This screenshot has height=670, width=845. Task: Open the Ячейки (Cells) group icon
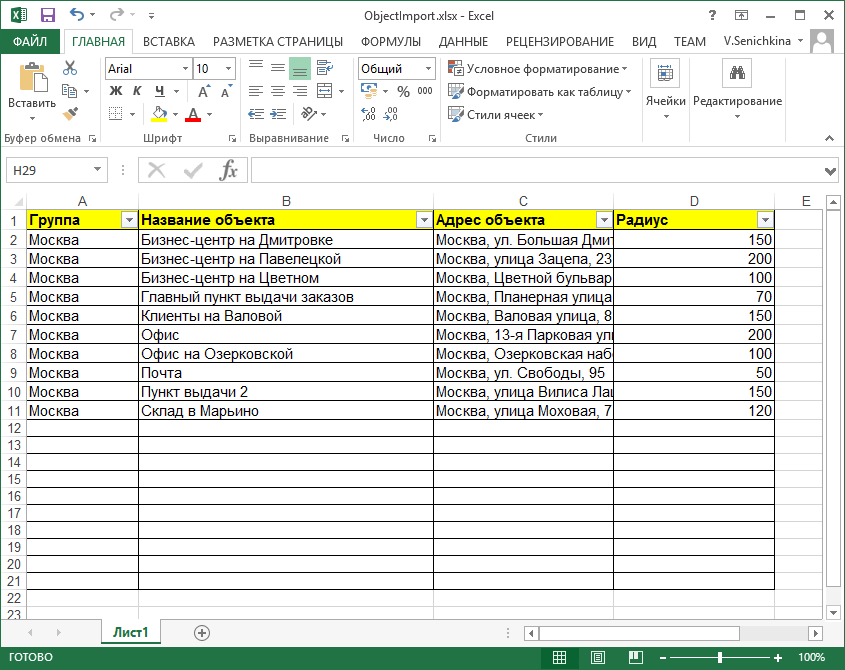pyautogui.click(x=665, y=73)
